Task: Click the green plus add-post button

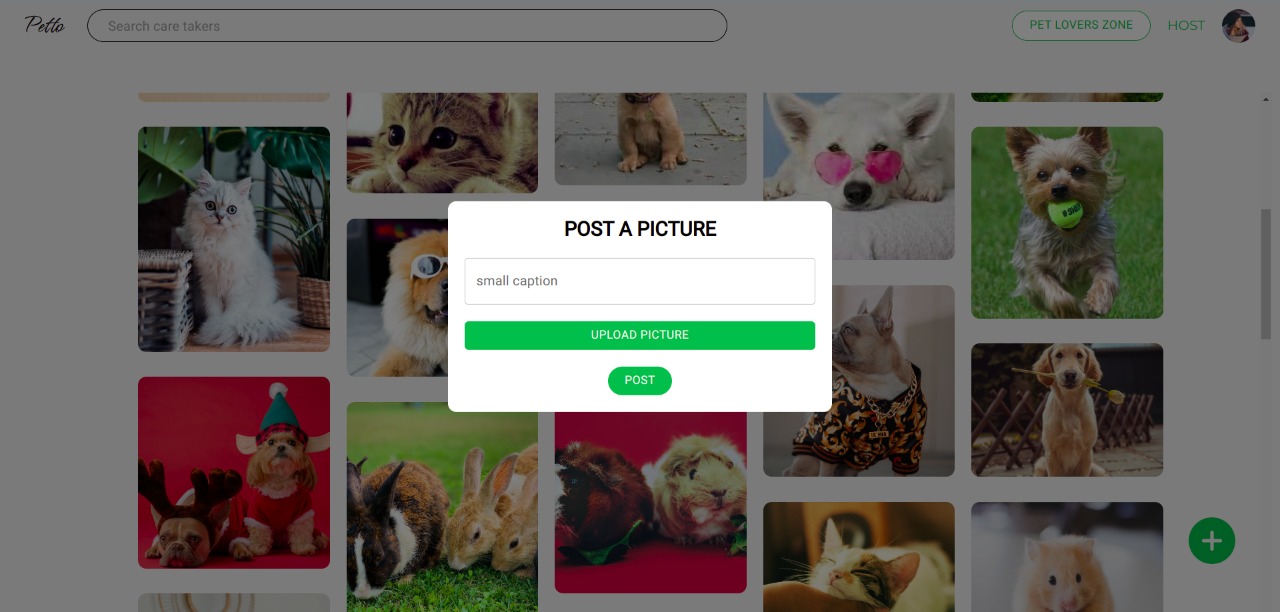Action: [x=1212, y=541]
